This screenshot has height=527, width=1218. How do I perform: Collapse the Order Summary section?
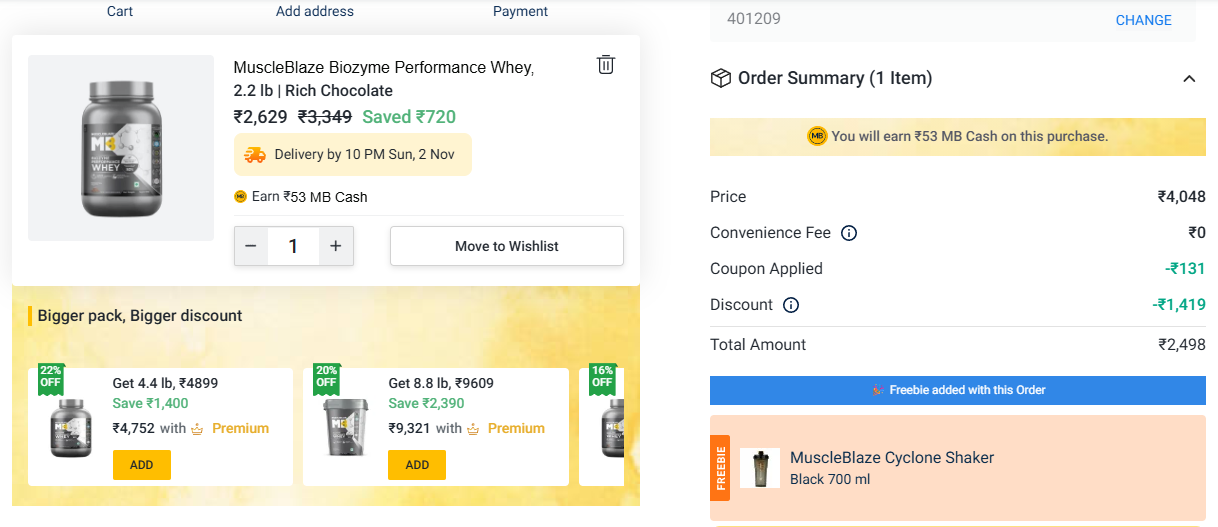pyautogui.click(x=1189, y=79)
